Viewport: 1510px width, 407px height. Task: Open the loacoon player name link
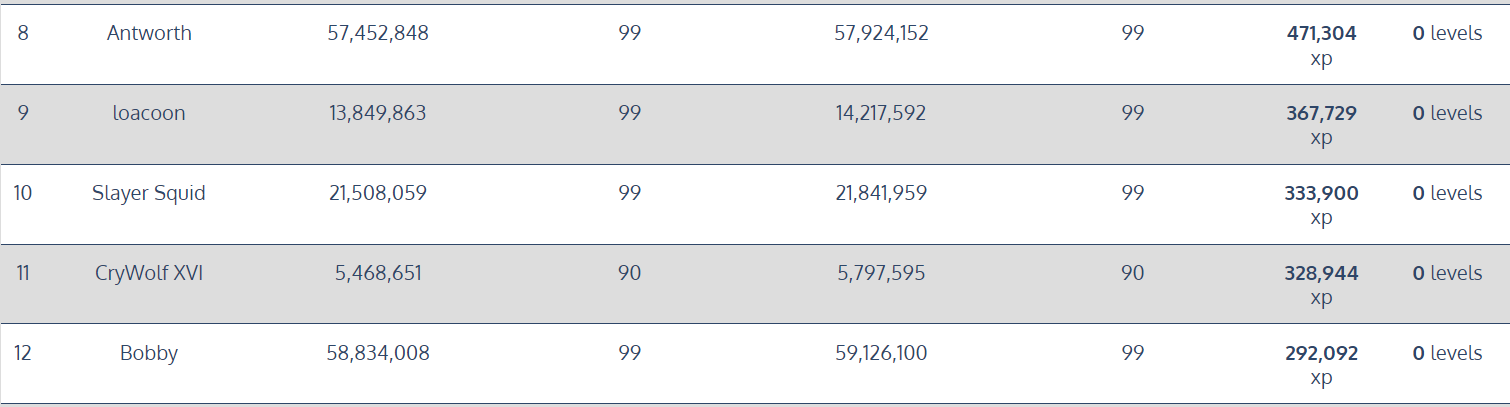[149, 113]
